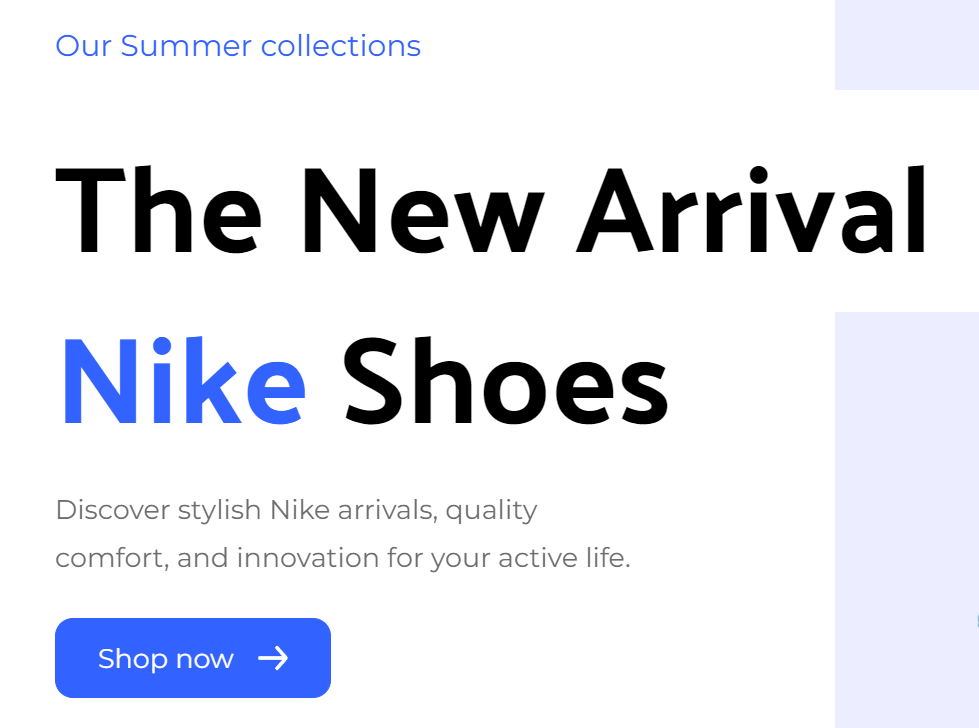
Task: Click the word 'Discover' in the description
Action: point(112,510)
